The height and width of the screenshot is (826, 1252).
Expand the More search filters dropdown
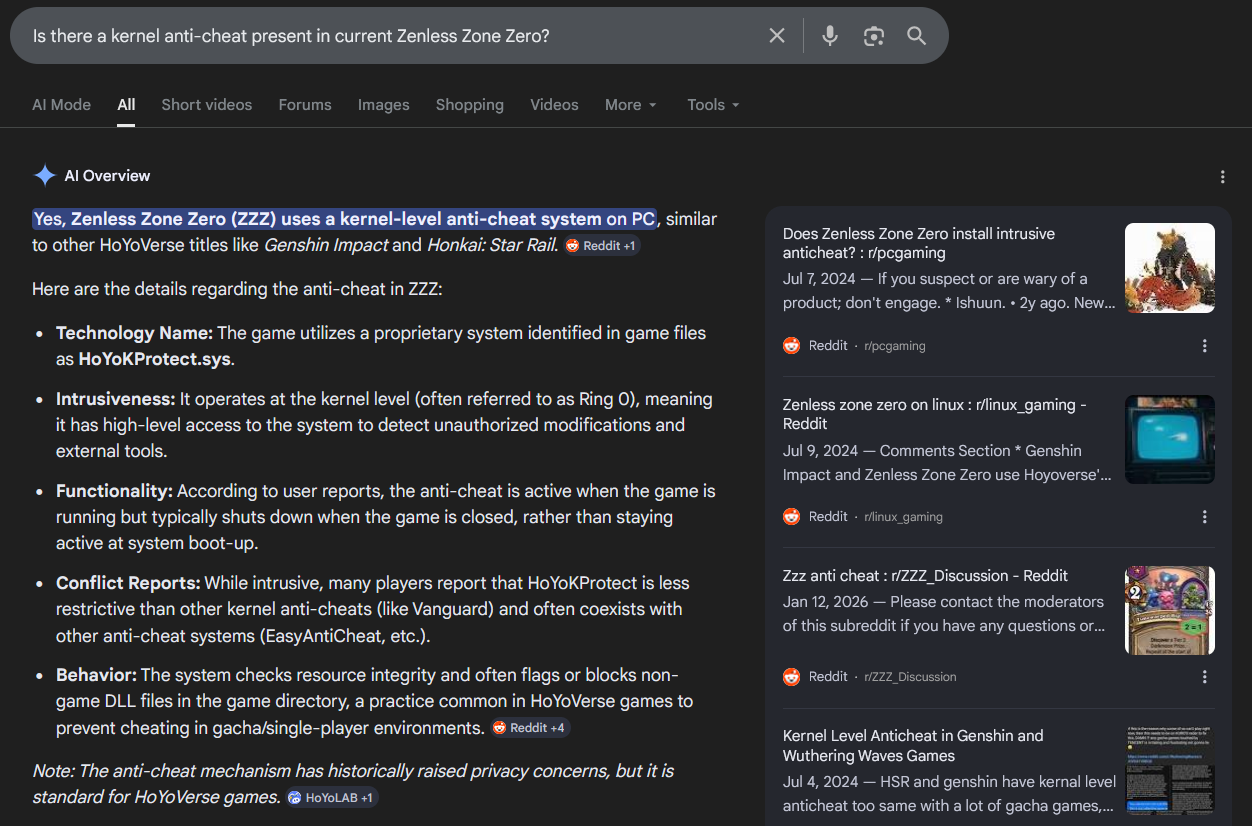pyautogui.click(x=631, y=104)
